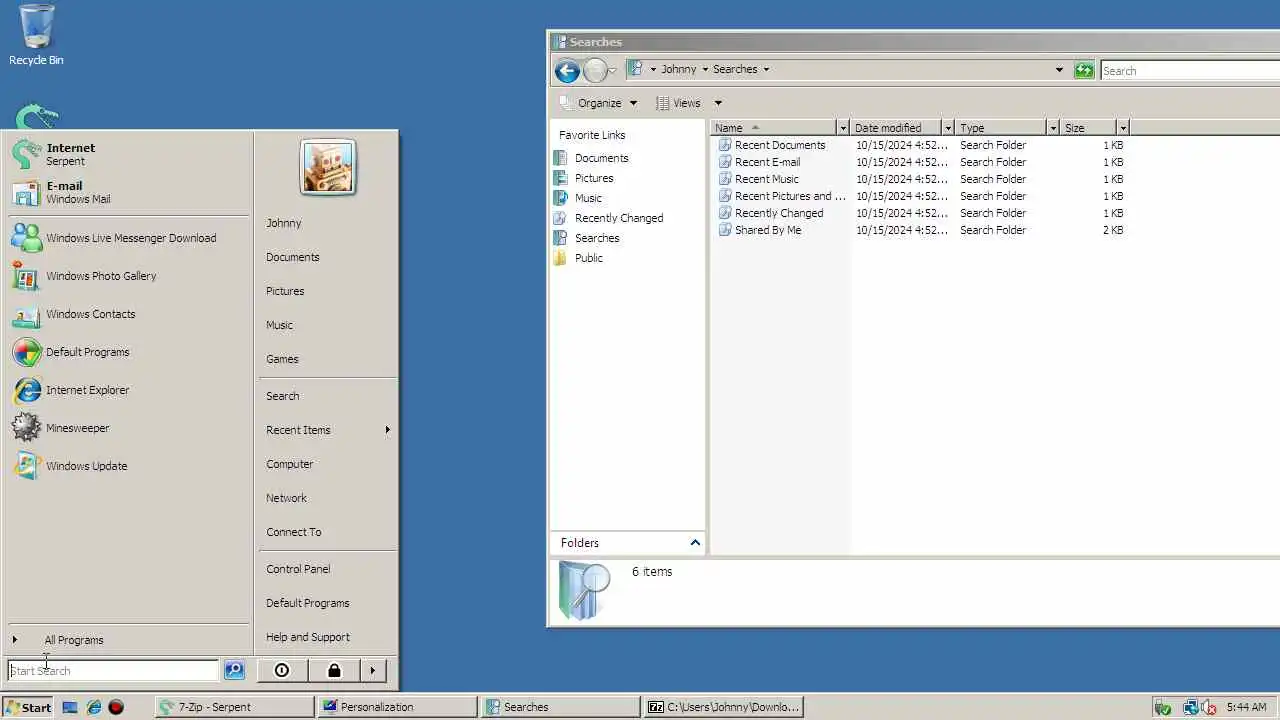The image size is (1280, 720).
Task: Open Windows Contacts from Start menu
Action: point(128,314)
